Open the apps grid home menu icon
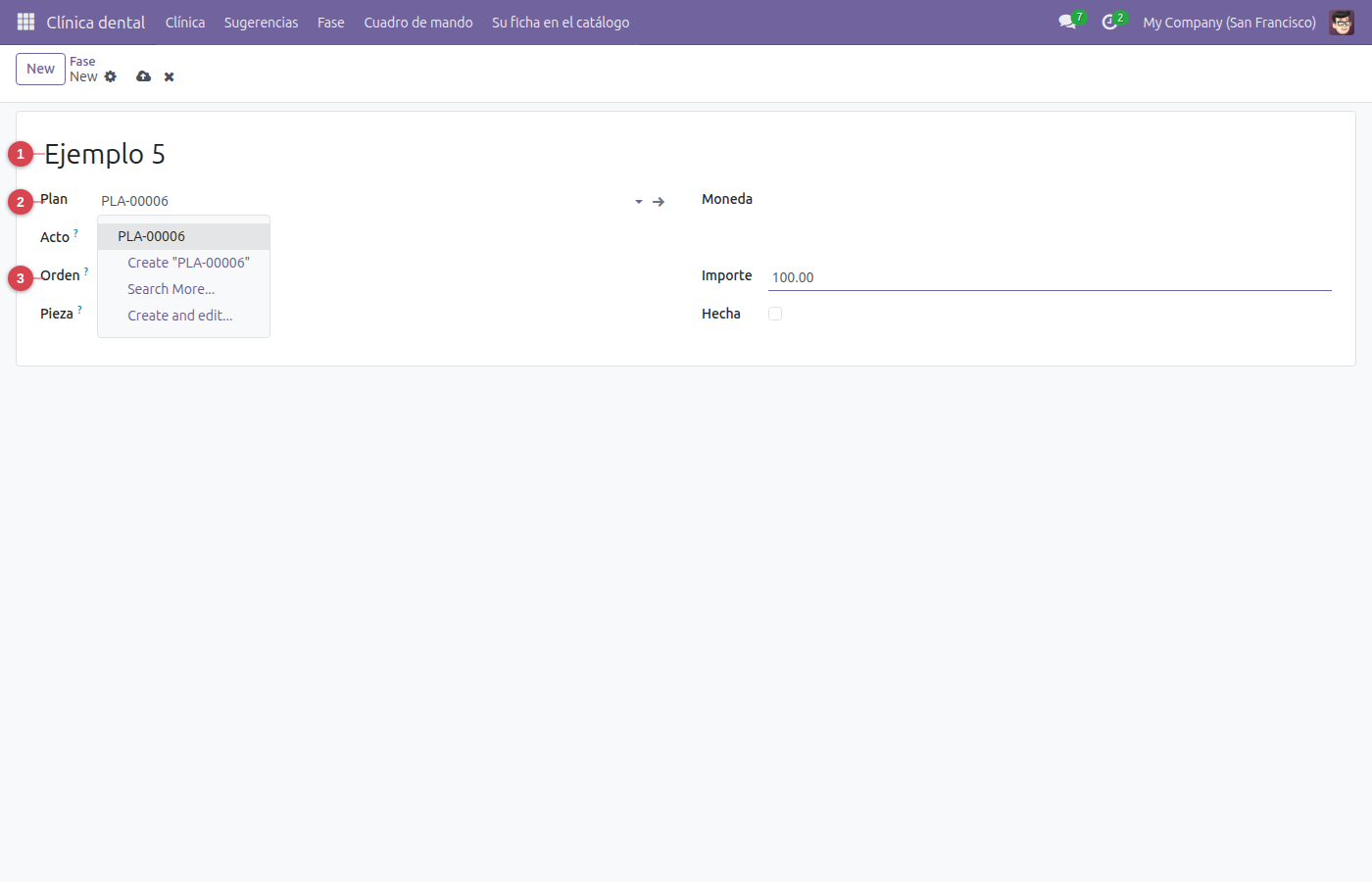Viewport: 1372px width, 882px height. (26, 22)
